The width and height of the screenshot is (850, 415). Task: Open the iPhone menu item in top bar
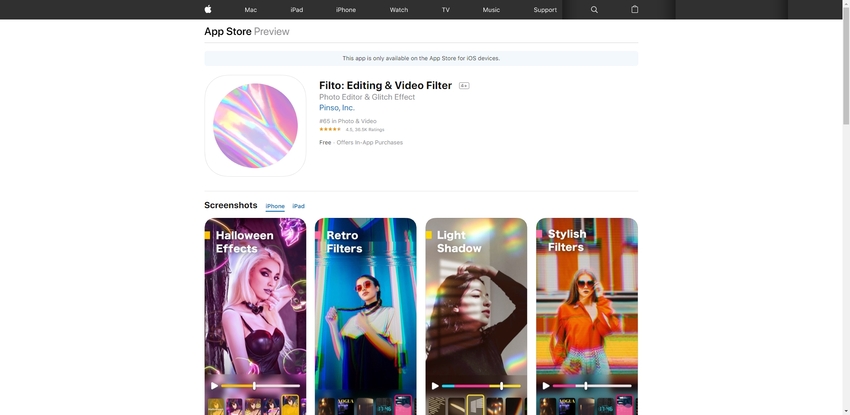point(346,10)
